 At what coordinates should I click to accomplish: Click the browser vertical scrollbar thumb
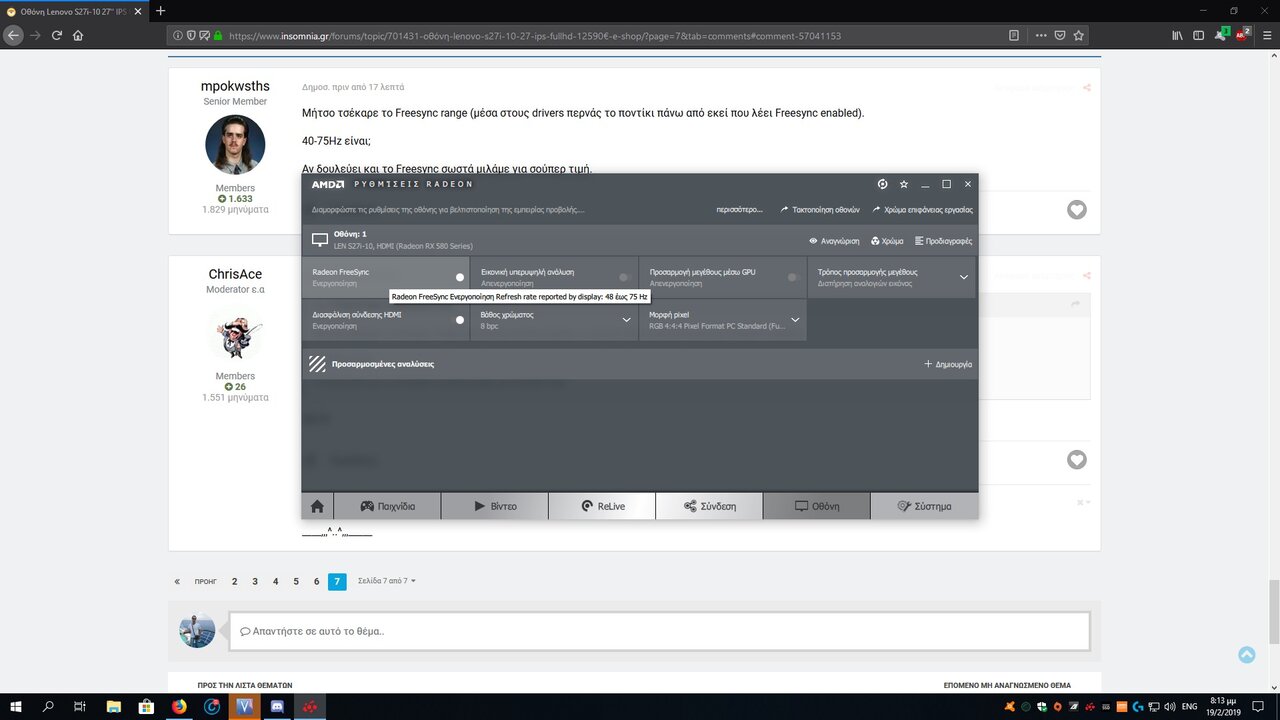[x=1274, y=610]
